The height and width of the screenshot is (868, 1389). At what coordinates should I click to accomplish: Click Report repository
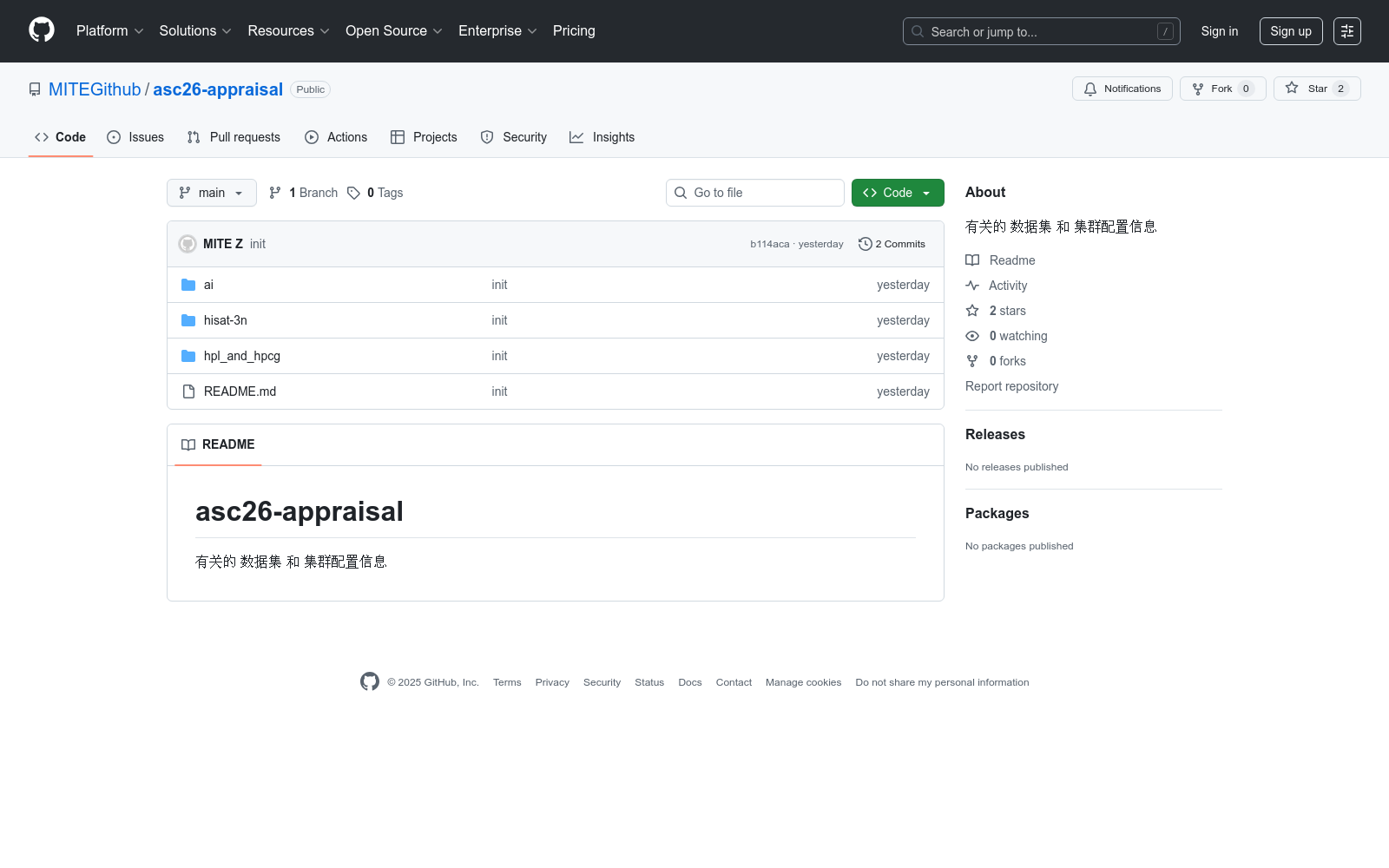(1011, 386)
